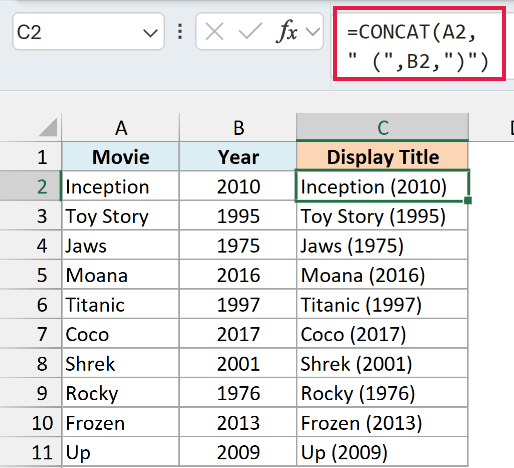Select row 6 header

[31, 304]
